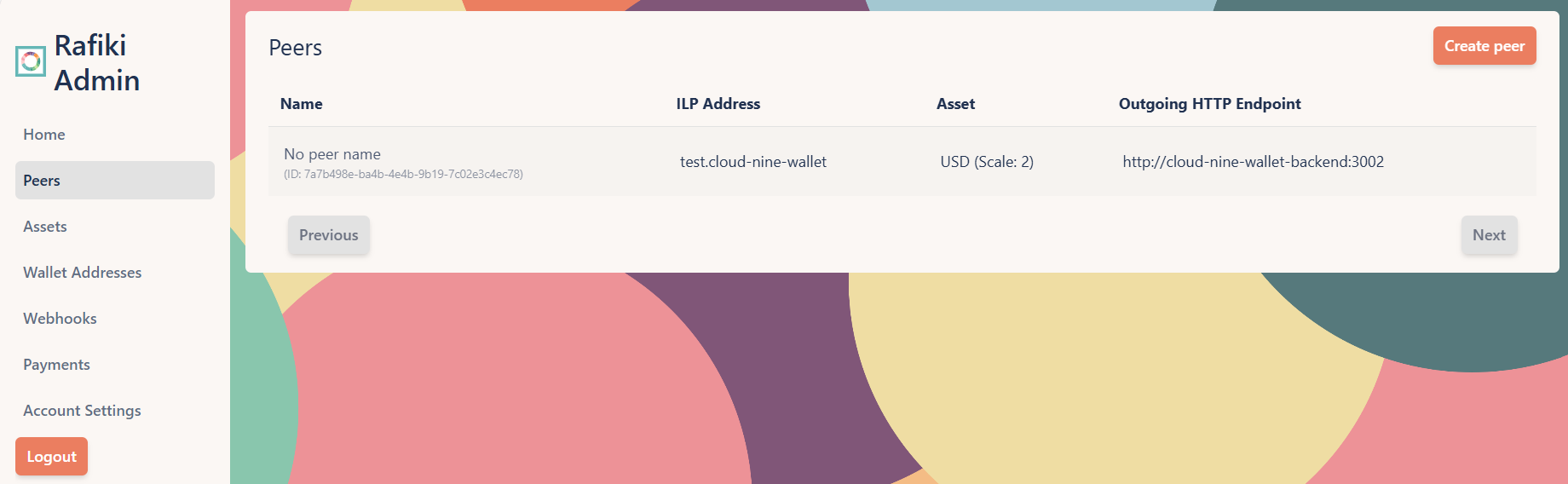Click the test.cloud-nine-wallet ILP address cell
The width and height of the screenshot is (1568, 484).
click(x=753, y=162)
